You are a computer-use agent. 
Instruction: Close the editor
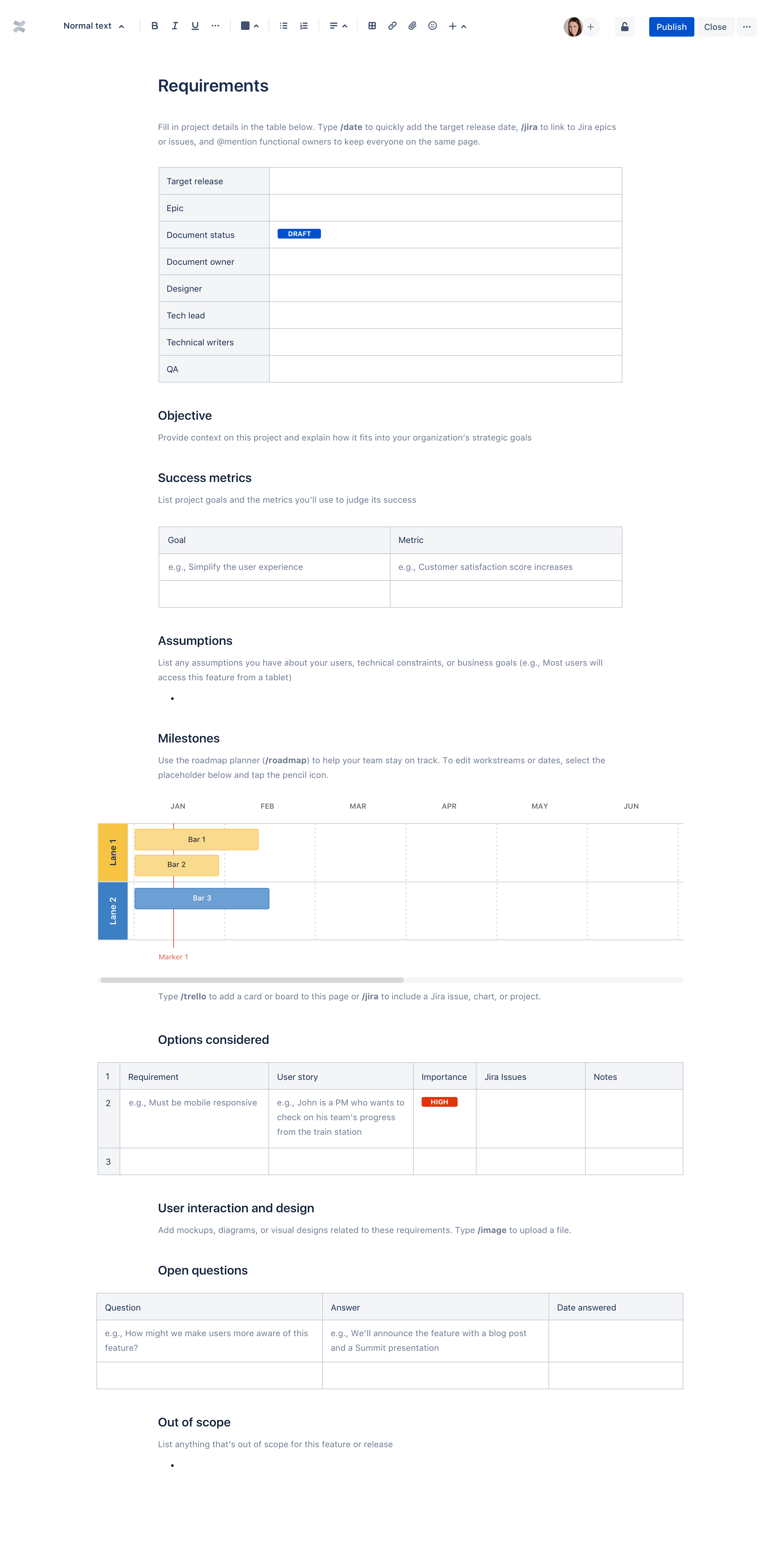tap(715, 27)
